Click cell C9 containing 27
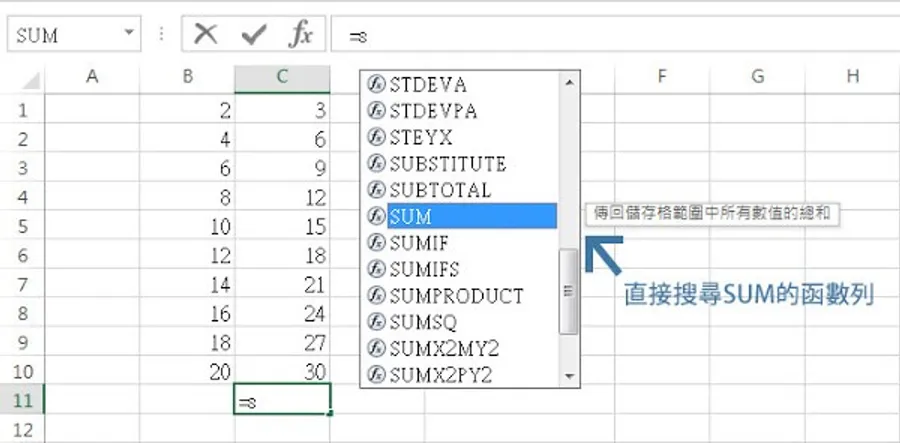Viewport: 900px width, 443px height. pos(282,342)
